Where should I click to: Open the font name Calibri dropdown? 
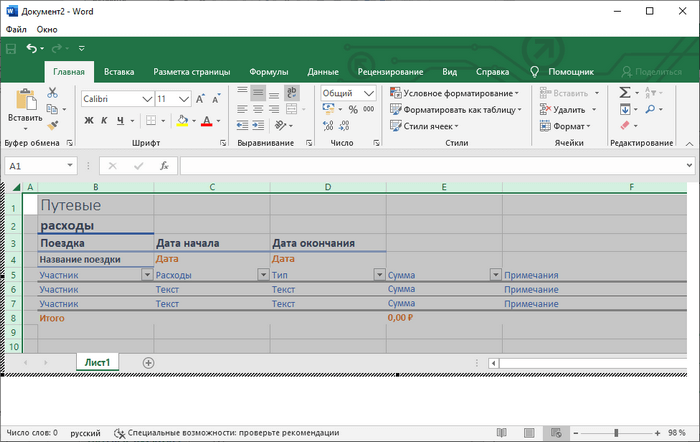click(147, 99)
